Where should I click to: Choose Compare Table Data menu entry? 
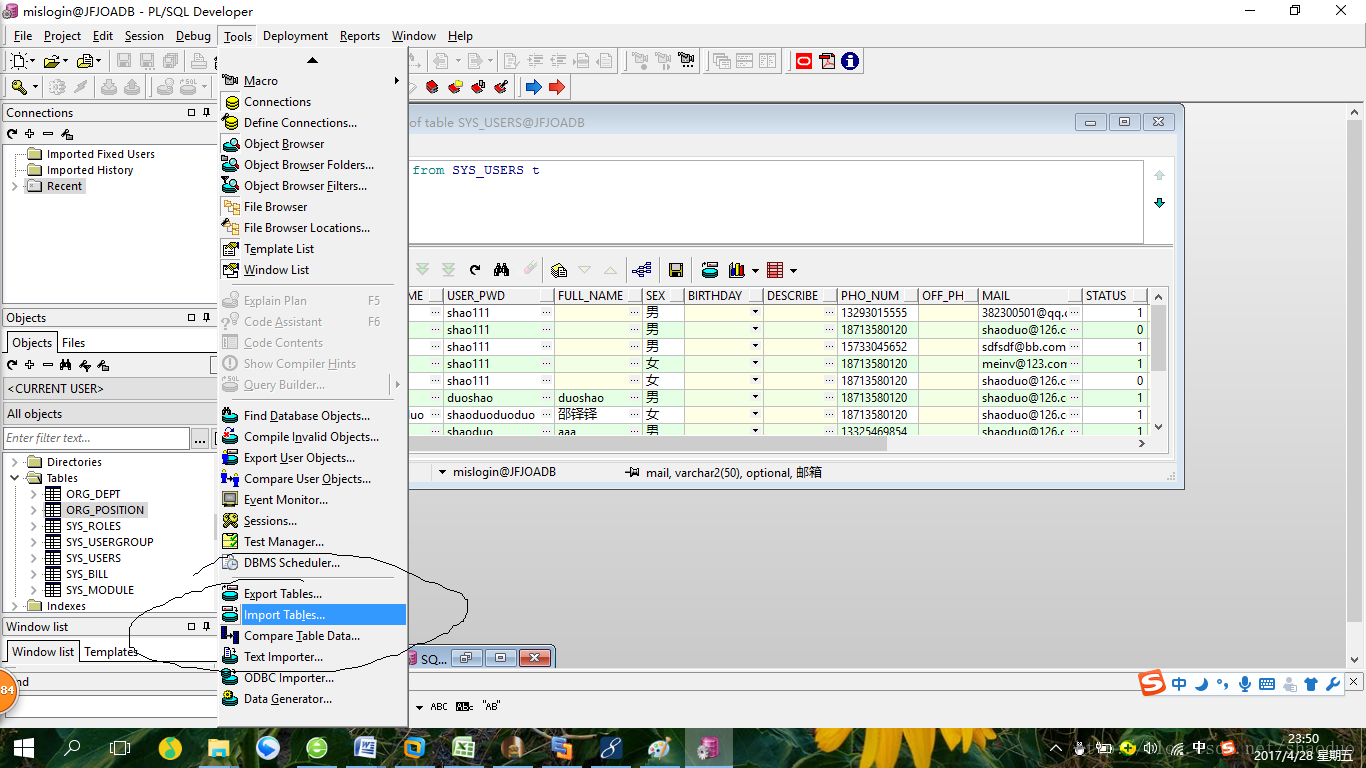[311, 636]
